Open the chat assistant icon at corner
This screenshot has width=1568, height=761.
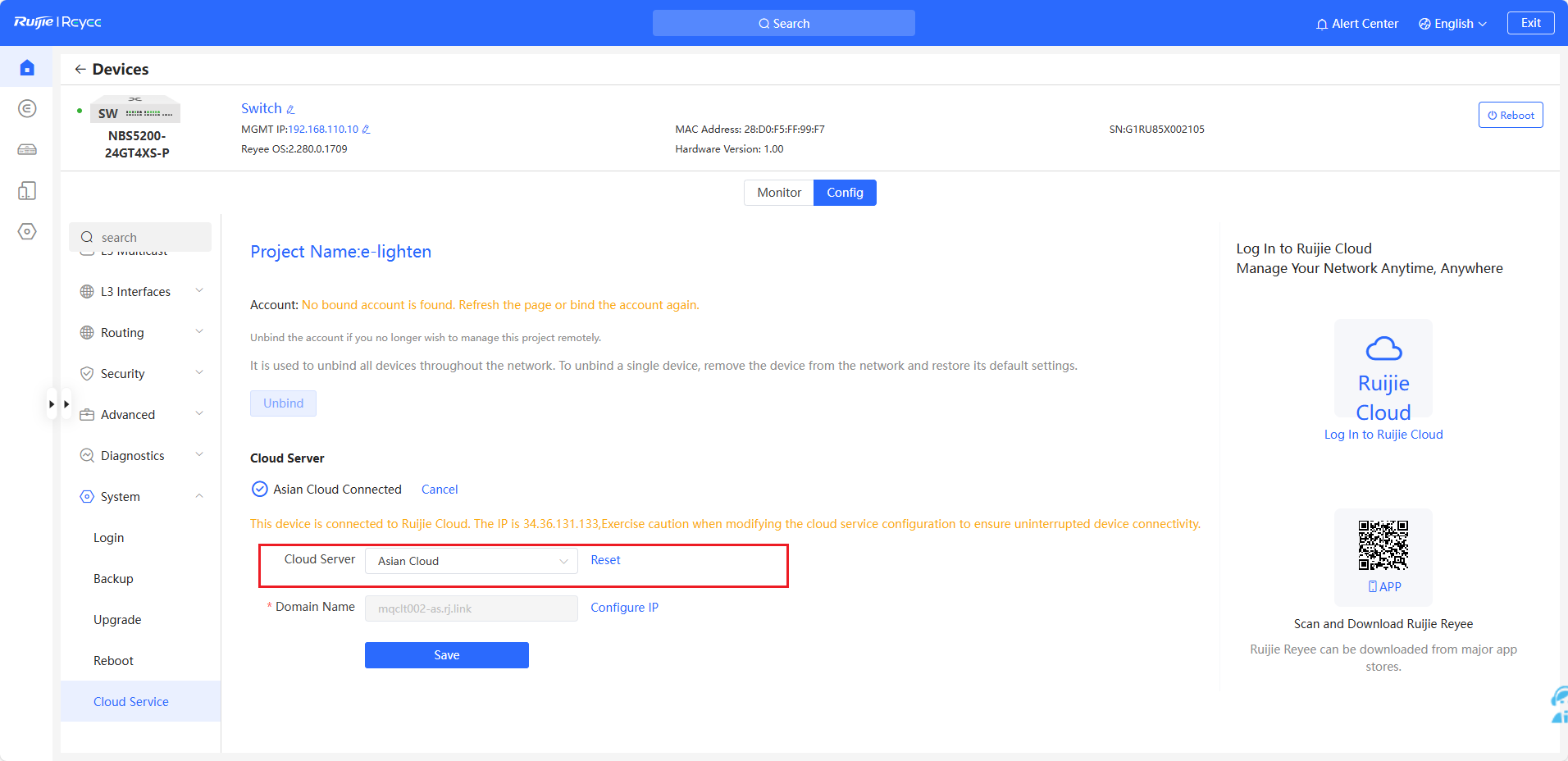coord(1559,705)
